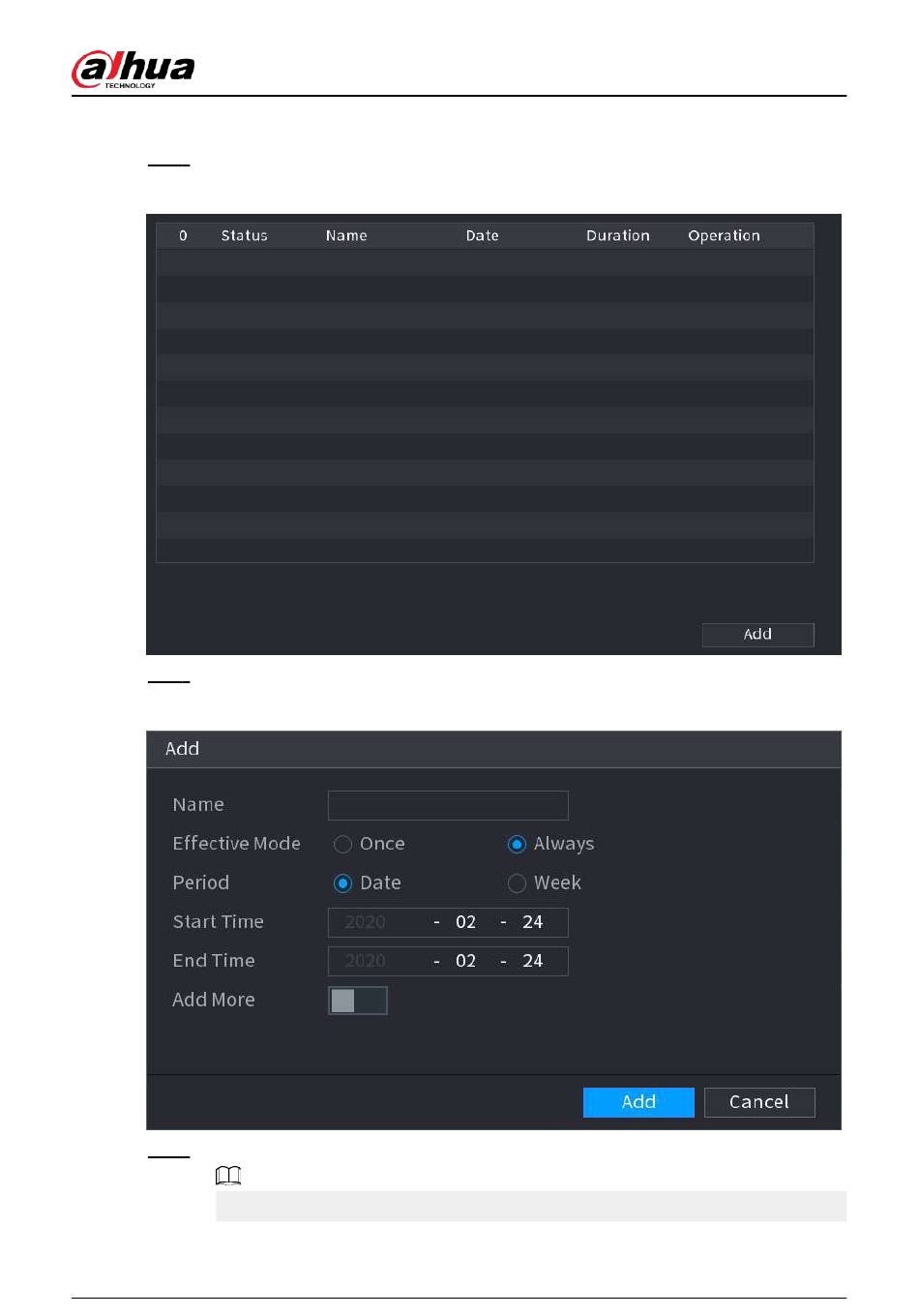The image size is (919, 1316).
Task: Click the Start Time label
Action: click(x=218, y=922)
